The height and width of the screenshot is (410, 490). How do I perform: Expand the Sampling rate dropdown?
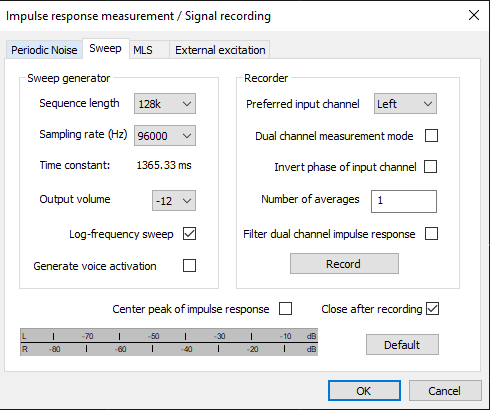click(165, 136)
